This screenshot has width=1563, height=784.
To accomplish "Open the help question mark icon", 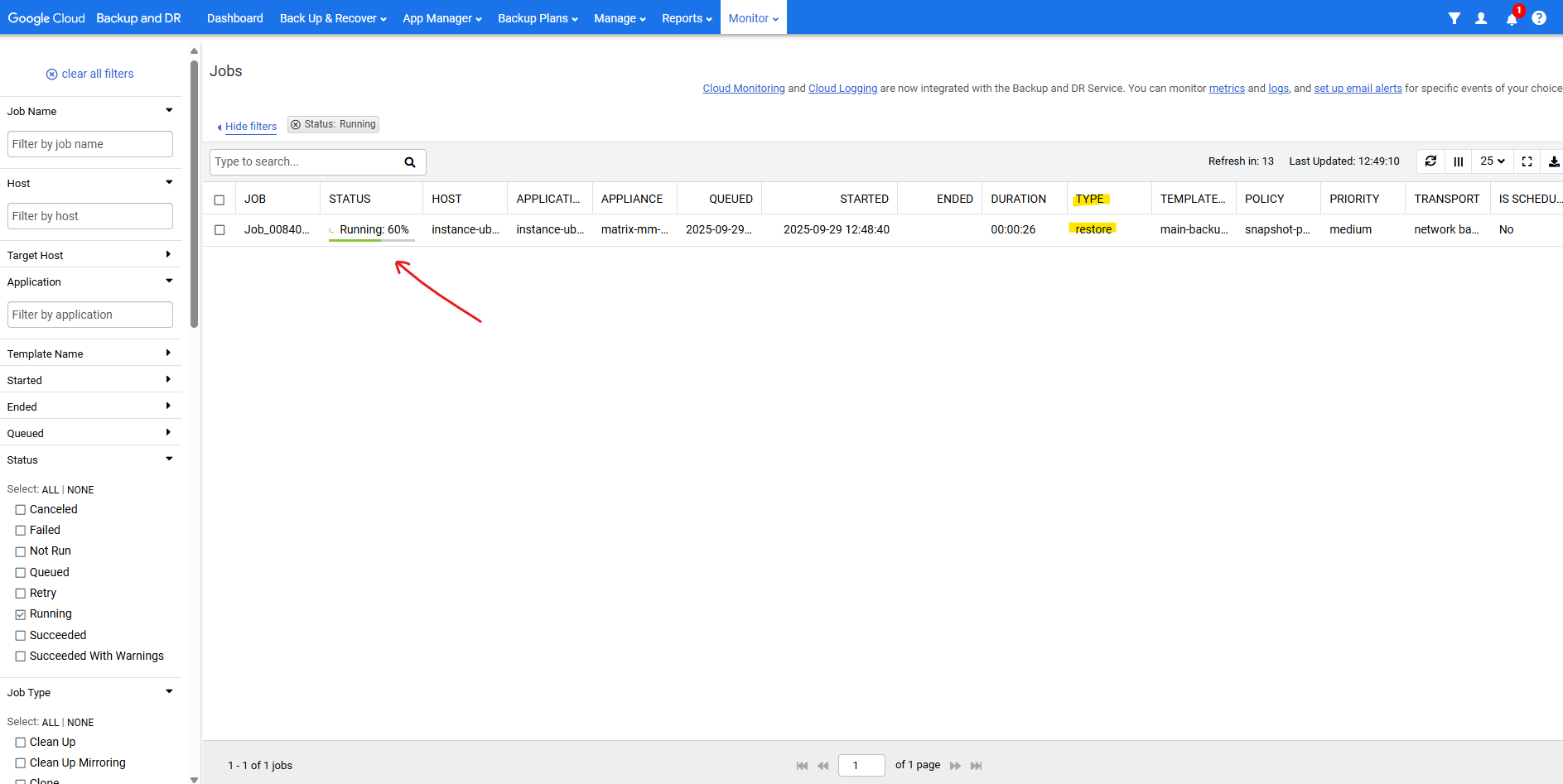I will [1539, 18].
